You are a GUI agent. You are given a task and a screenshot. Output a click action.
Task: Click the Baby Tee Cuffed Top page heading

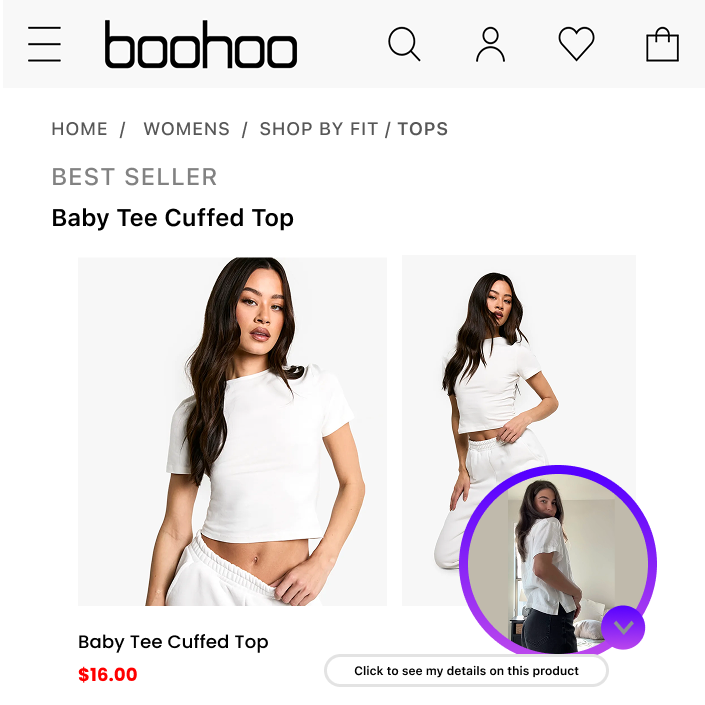(x=173, y=218)
